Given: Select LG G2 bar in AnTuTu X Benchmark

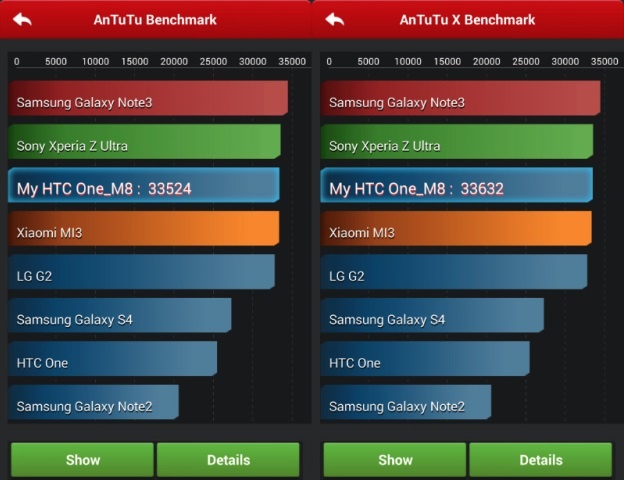Looking at the screenshot, I should click(454, 272).
